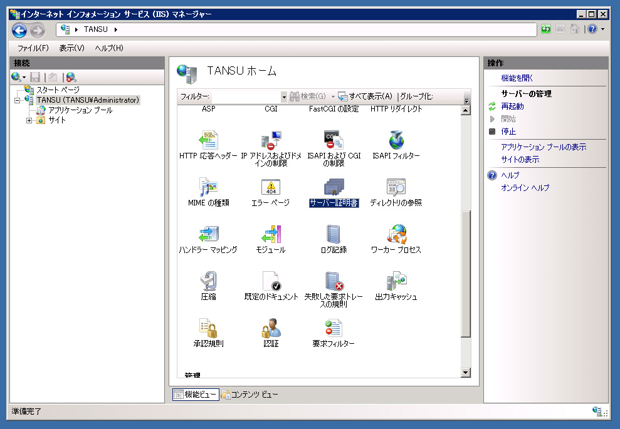Click the サイトの表示 link
The height and width of the screenshot is (429, 620).
520,160
